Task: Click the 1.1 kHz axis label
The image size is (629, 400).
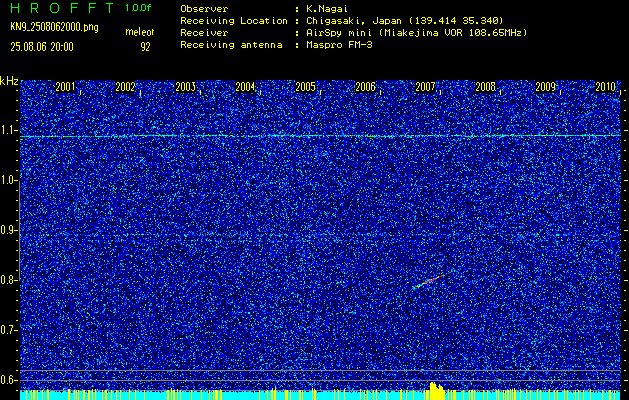Action: tap(8, 130)
